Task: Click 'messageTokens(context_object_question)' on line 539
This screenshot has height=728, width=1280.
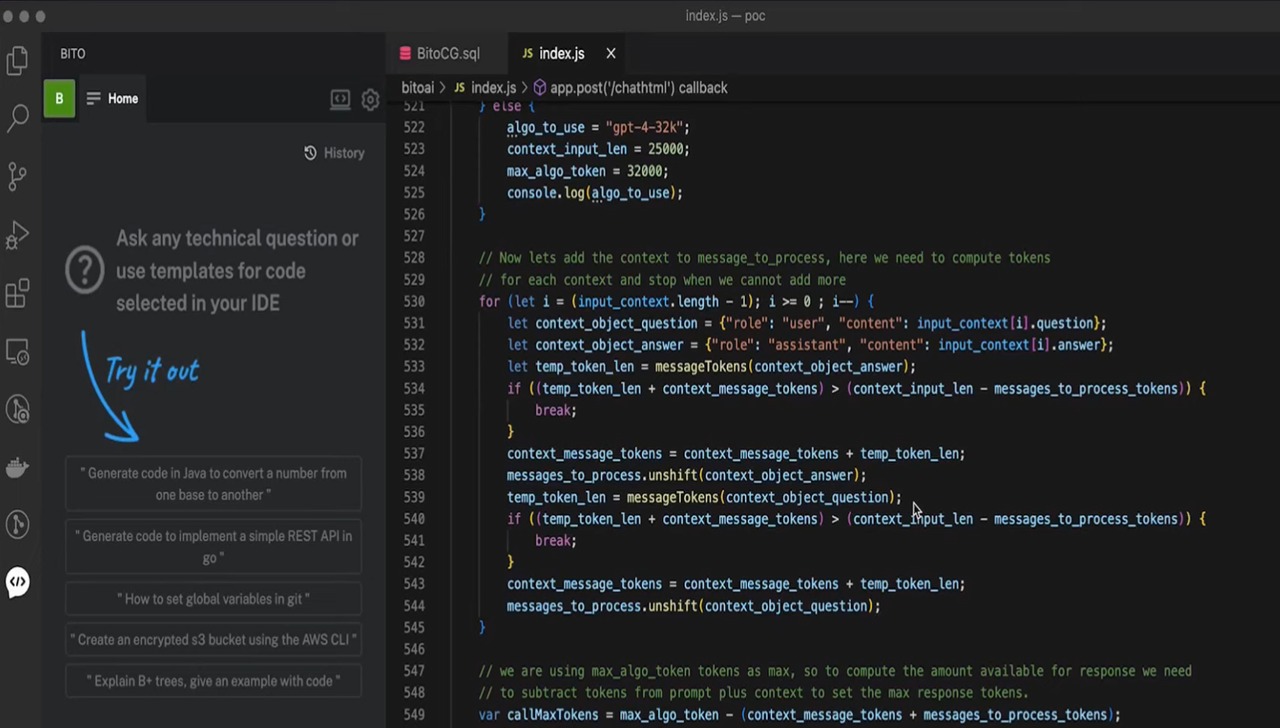Action: click(x=760, y=497)
